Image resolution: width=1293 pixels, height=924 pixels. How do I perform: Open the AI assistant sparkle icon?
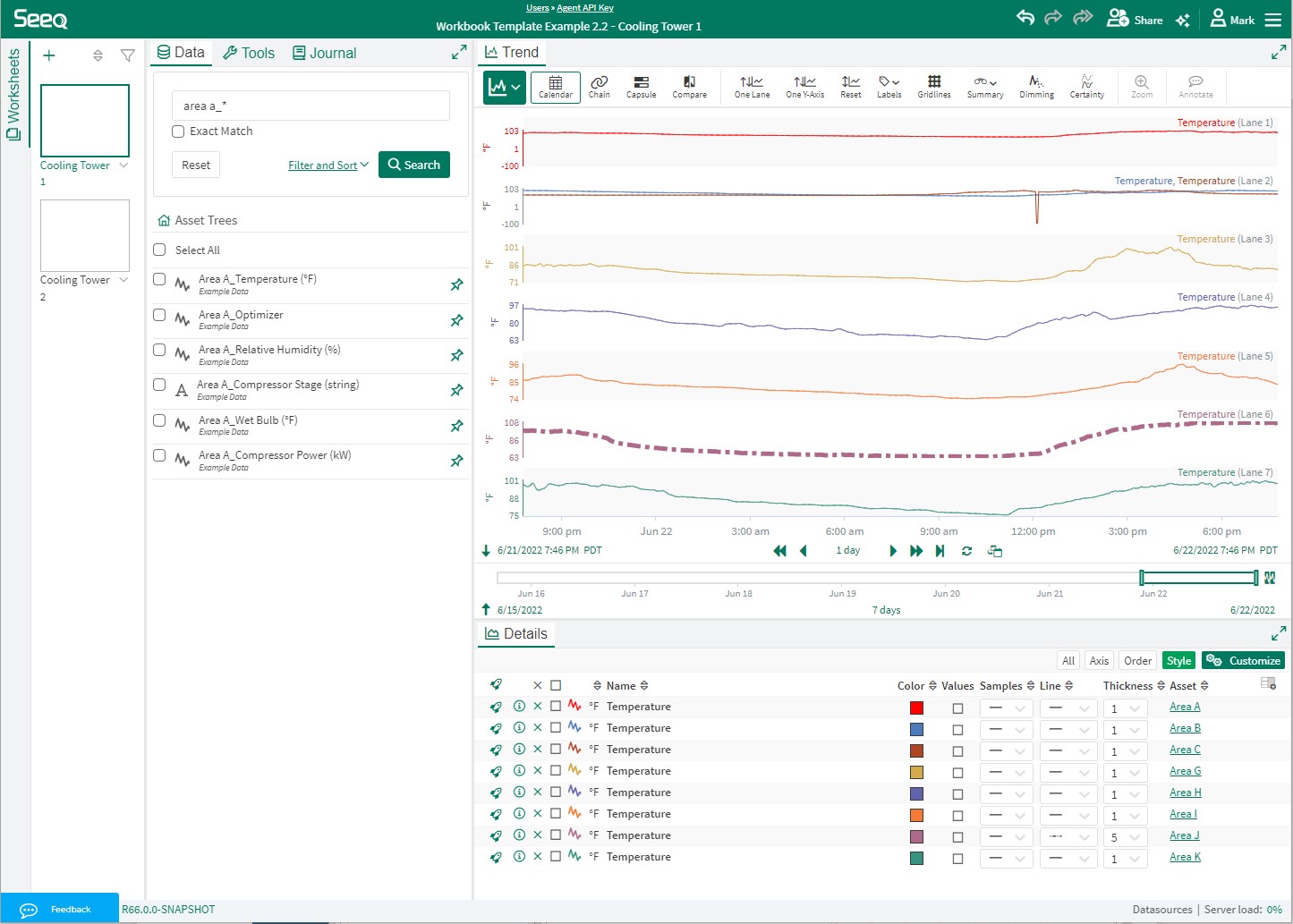pos(1182,20)
